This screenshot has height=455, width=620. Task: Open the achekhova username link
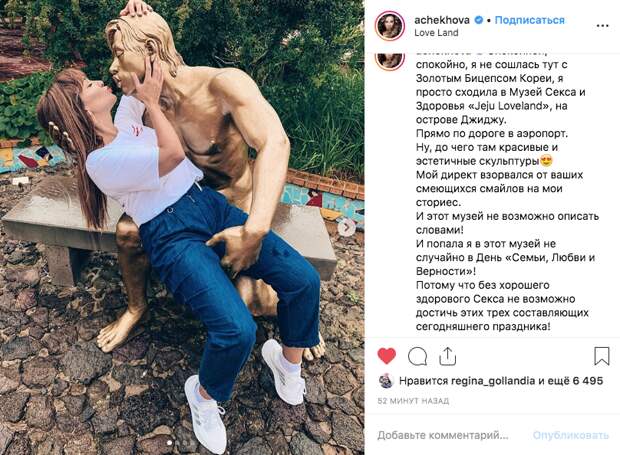pos(442,20)
